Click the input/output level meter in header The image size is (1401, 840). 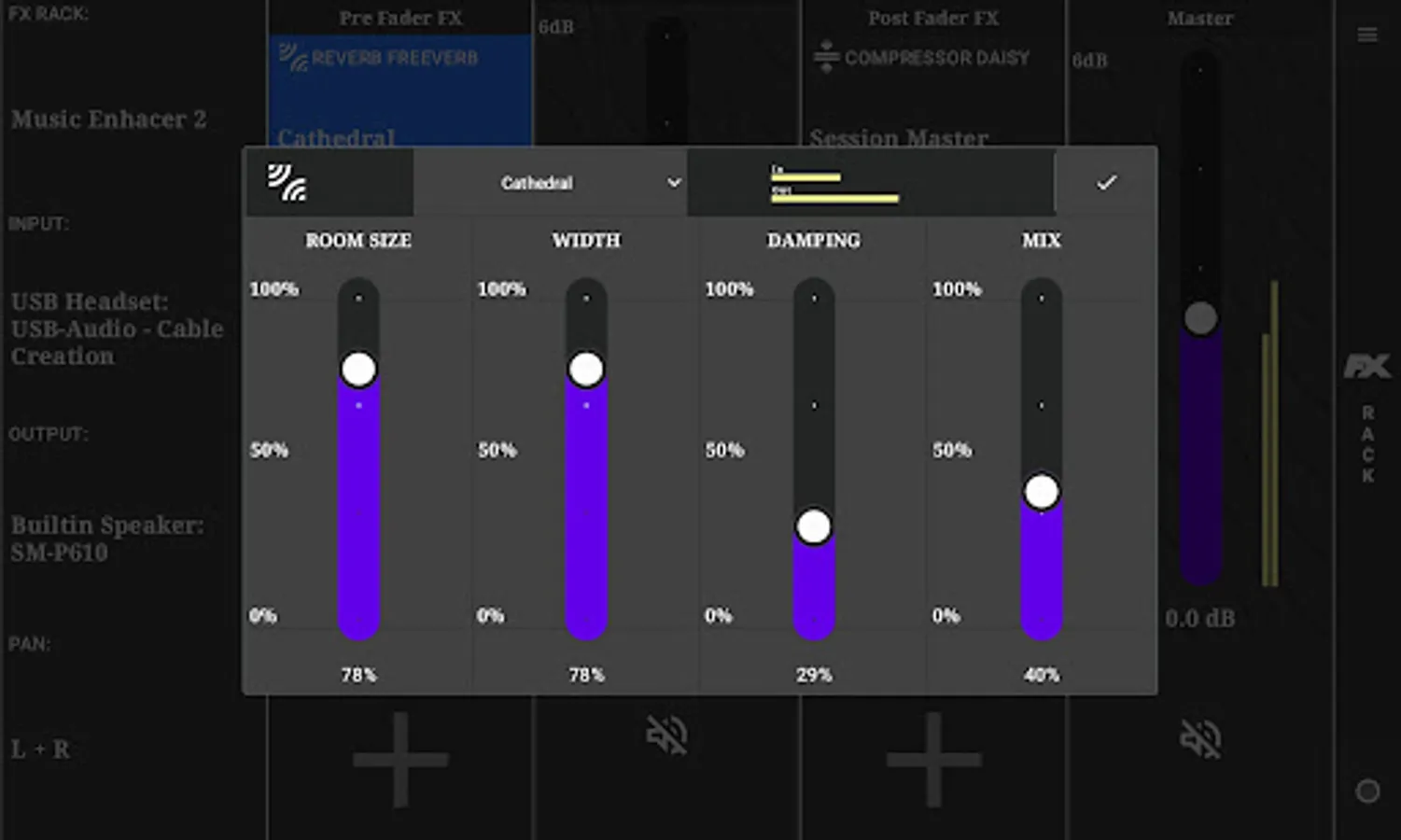[x=834, y=184]
